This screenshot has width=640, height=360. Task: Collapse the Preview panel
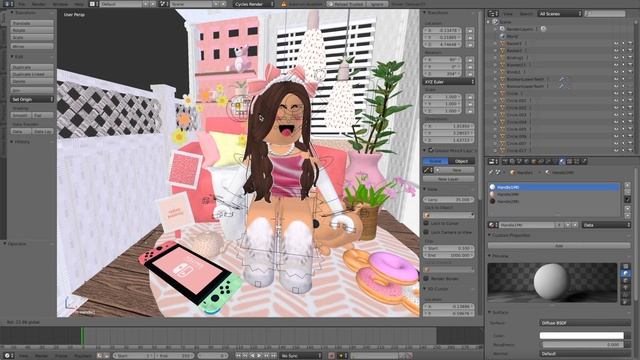498,256
